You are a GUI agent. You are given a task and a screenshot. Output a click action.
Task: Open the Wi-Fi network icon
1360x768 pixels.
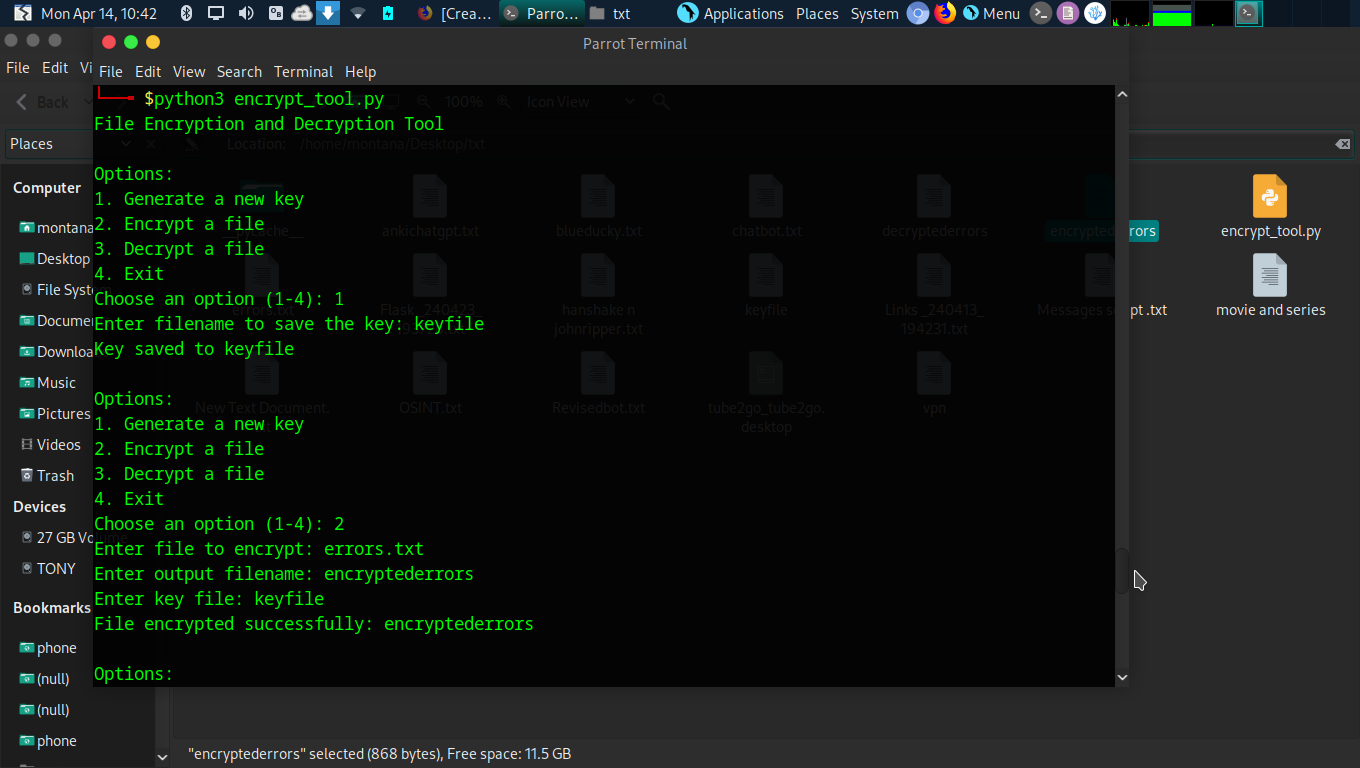(358, 14)
